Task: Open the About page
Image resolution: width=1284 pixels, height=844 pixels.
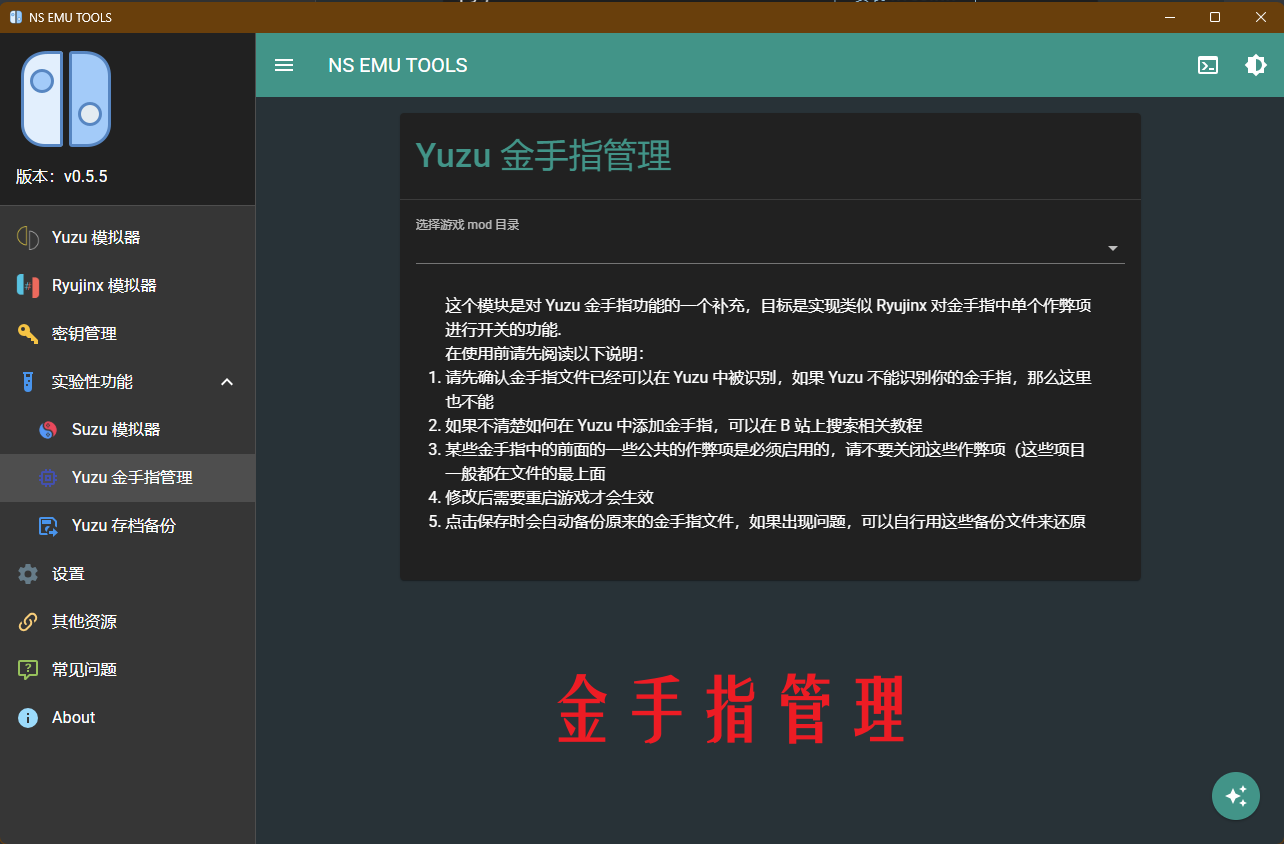Action: [73, 718]
